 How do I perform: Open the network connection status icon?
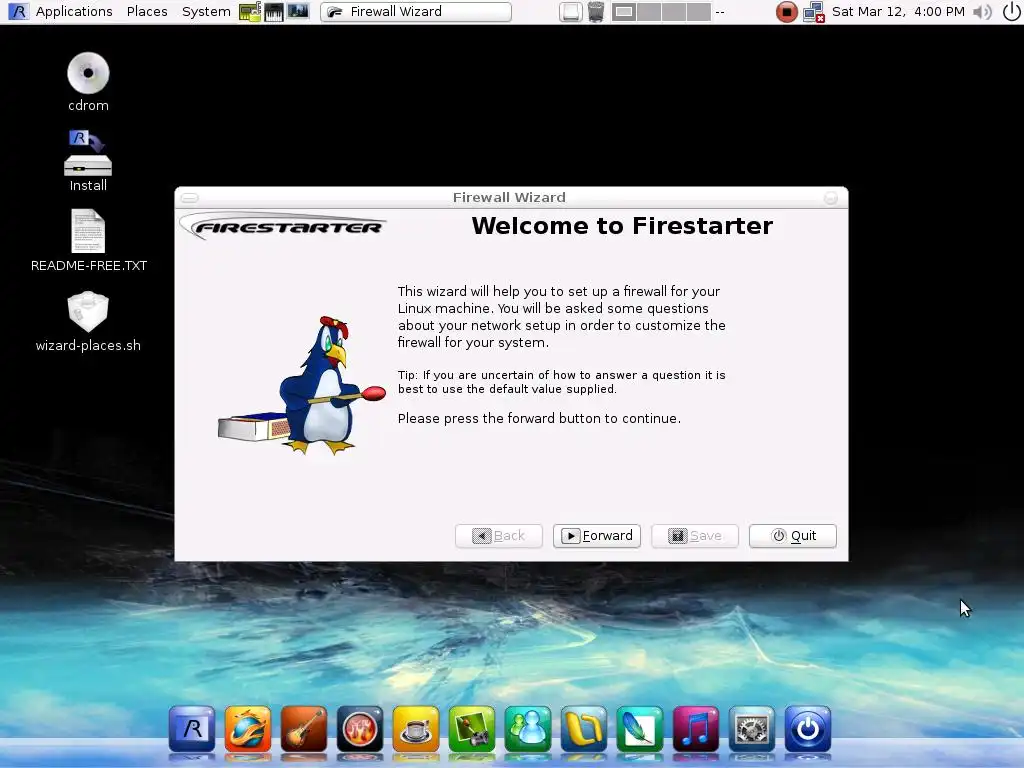814,12
